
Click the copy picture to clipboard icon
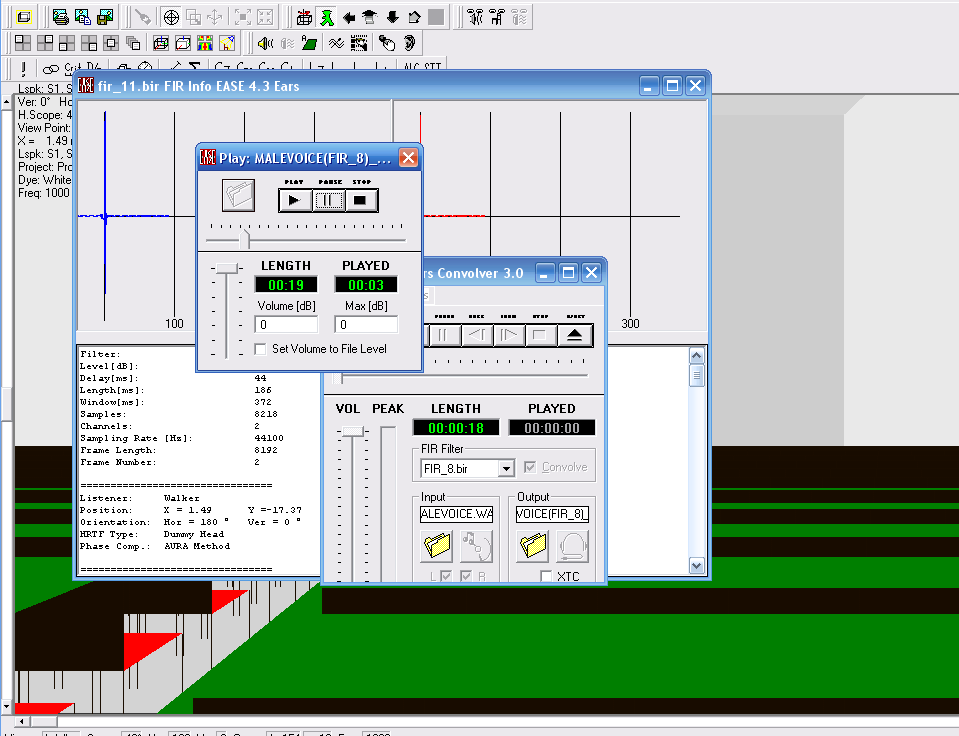[x=83, y=17]
